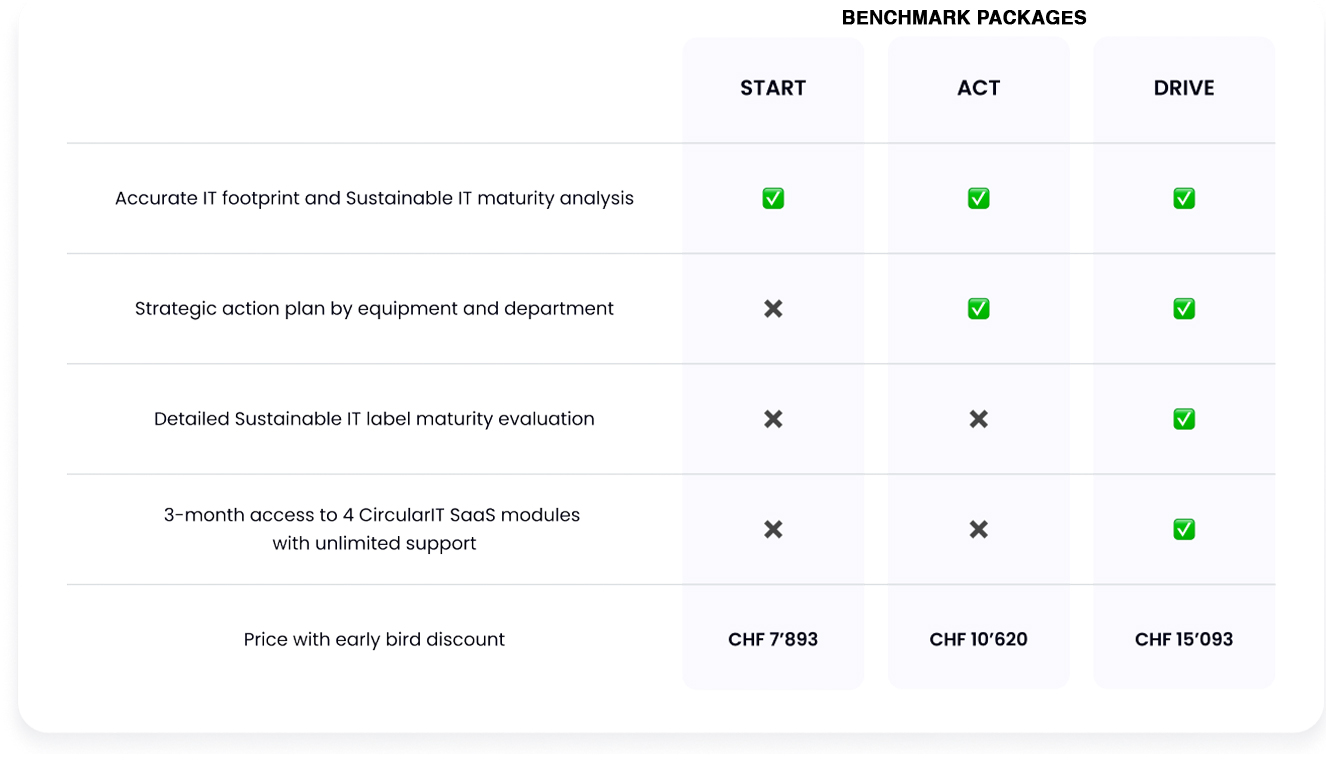This screenshot has height=767, width=1326.
Task: Click the START price CHF 7'893
Action: pyautogui.click(x=773, y=639)
